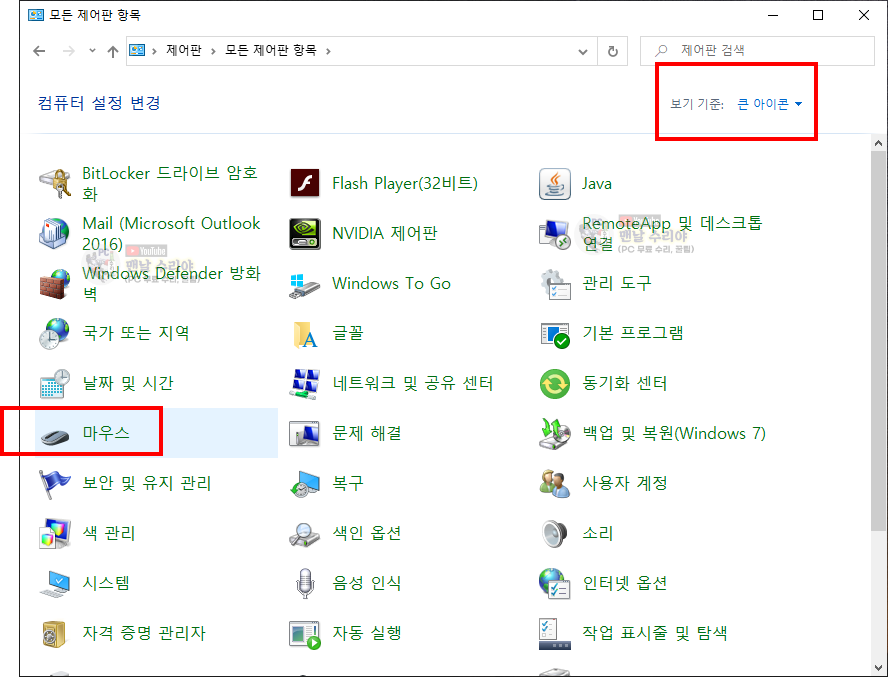The image size is (888, 677).
Task: Open the 시스템 computer icon
Action: tap(55, 584)
